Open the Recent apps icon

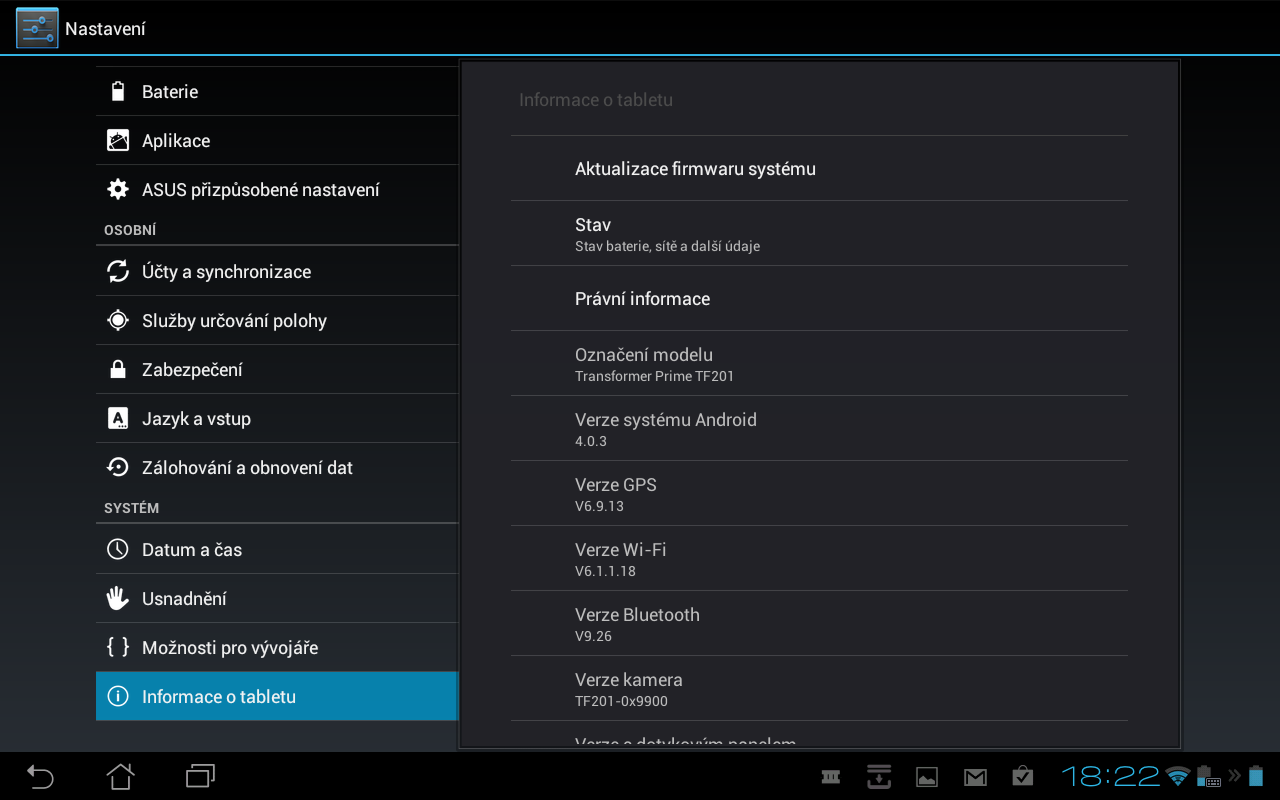tap(199, 776)
